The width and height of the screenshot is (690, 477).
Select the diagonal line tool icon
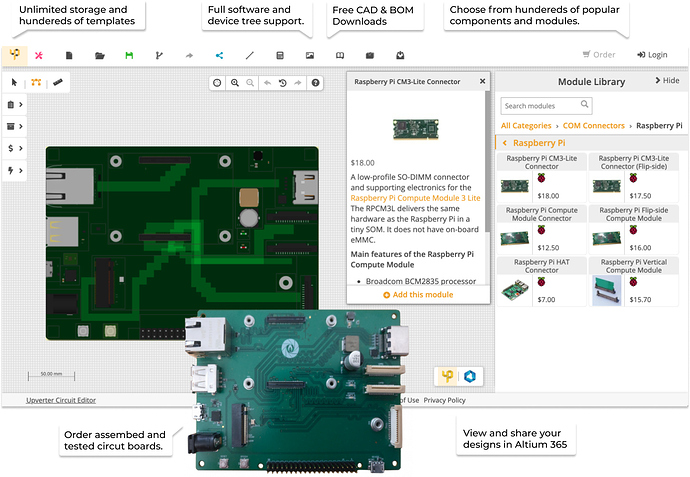click(250, 55)
